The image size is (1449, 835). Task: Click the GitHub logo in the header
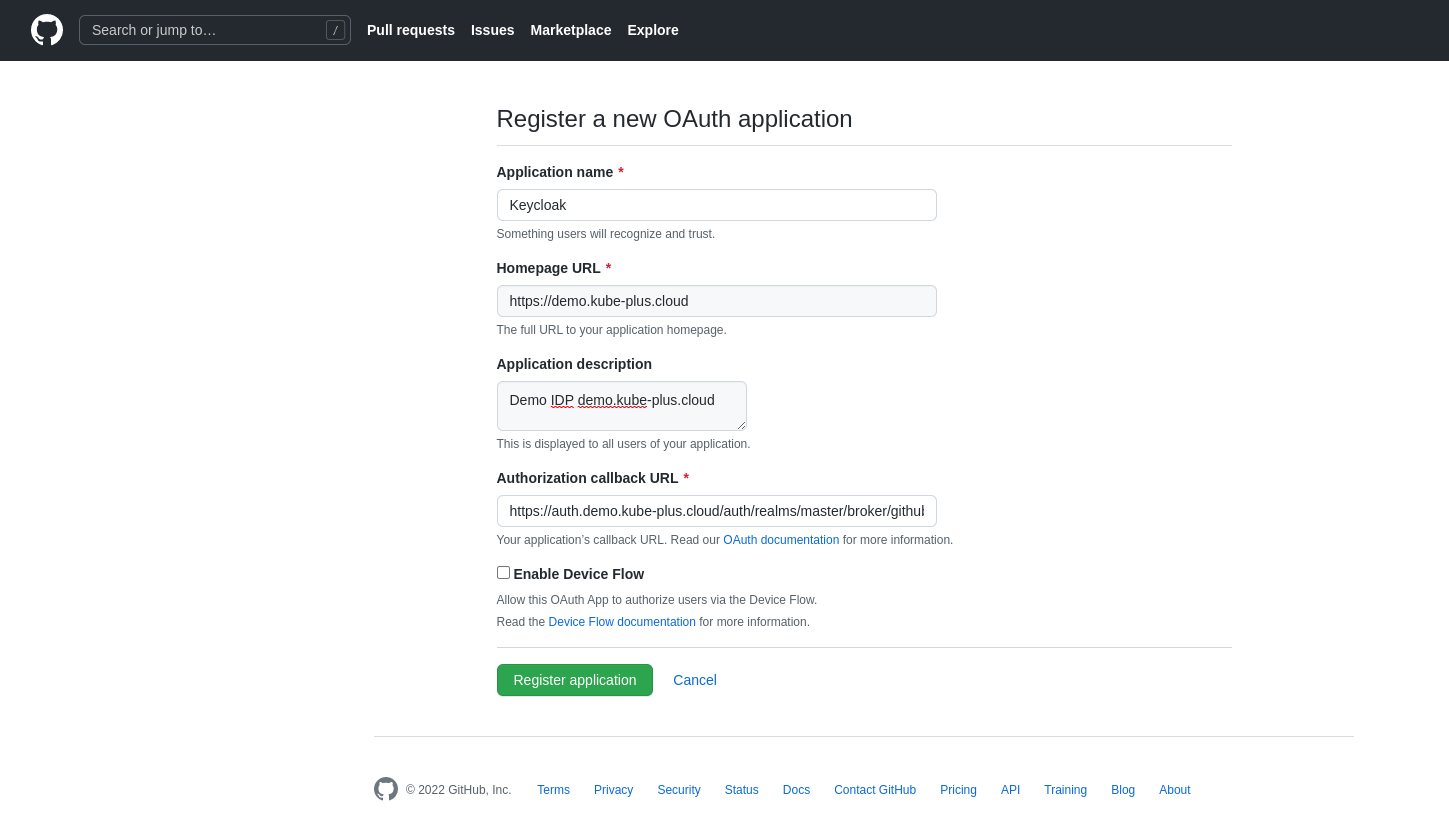coord(47,30)
